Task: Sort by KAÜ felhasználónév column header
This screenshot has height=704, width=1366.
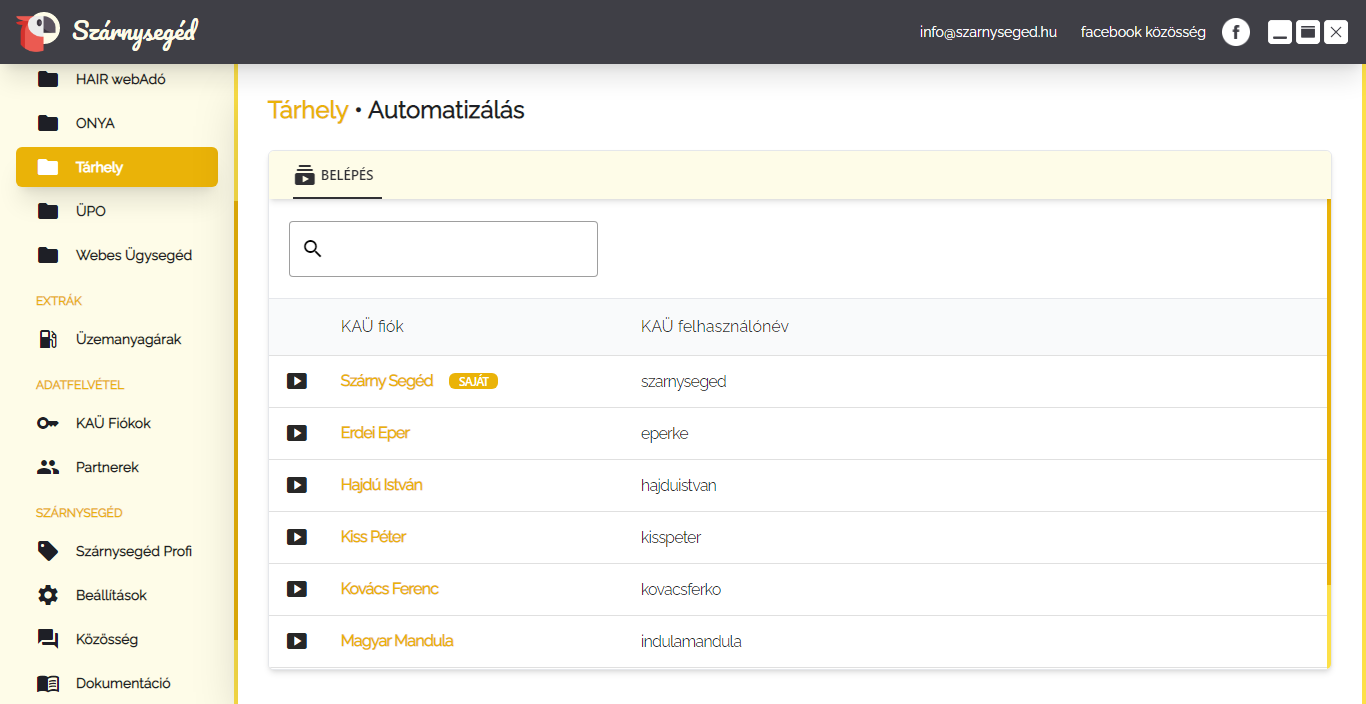Action: 714,327
